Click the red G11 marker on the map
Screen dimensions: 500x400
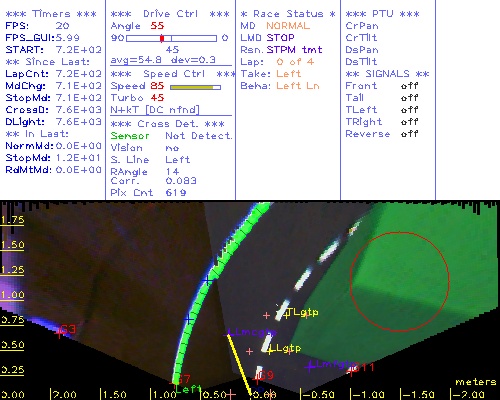click(361, 368)
